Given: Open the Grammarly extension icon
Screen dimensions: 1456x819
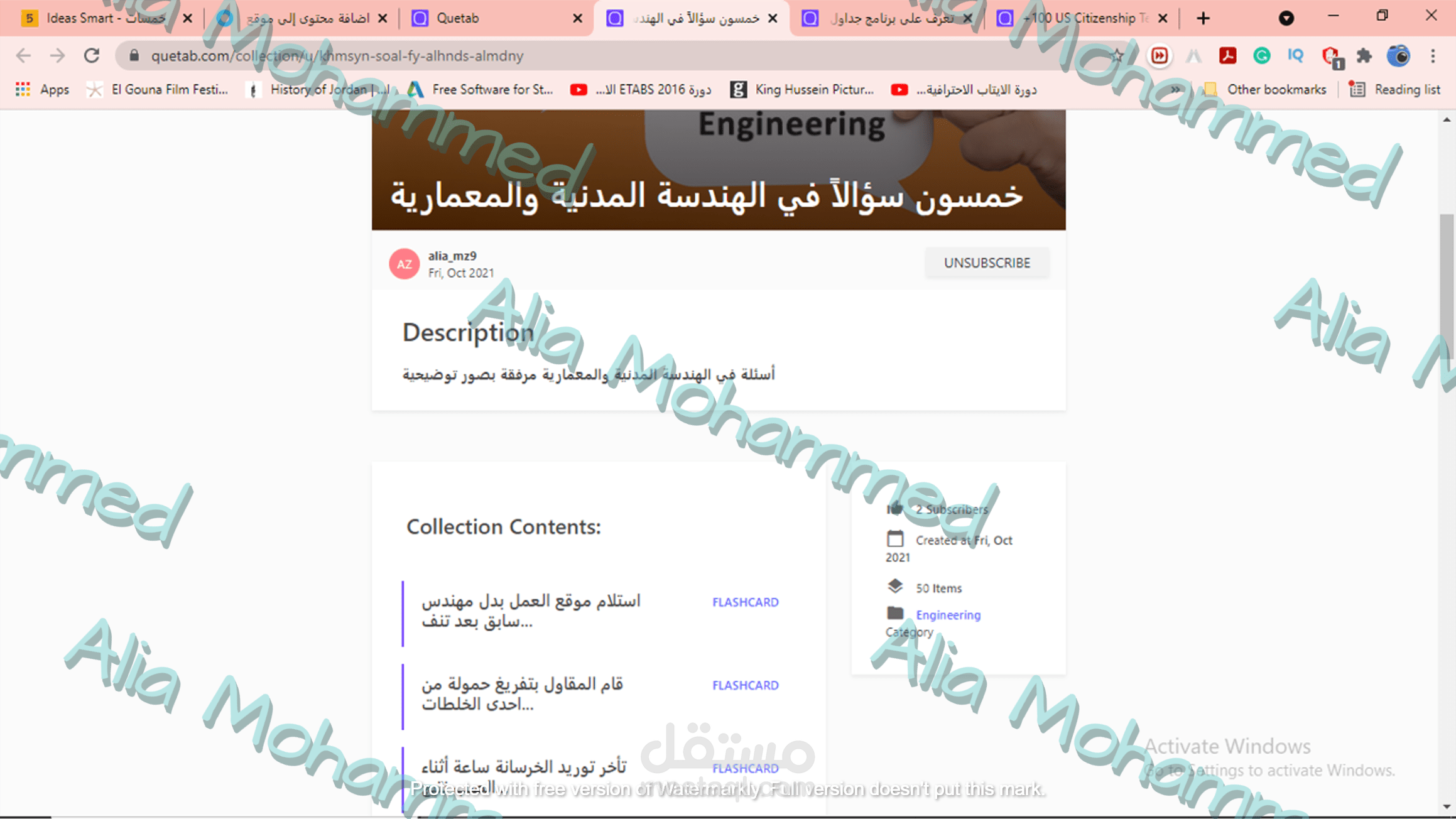Looking at the screenshot, I should pos(1261,56).
